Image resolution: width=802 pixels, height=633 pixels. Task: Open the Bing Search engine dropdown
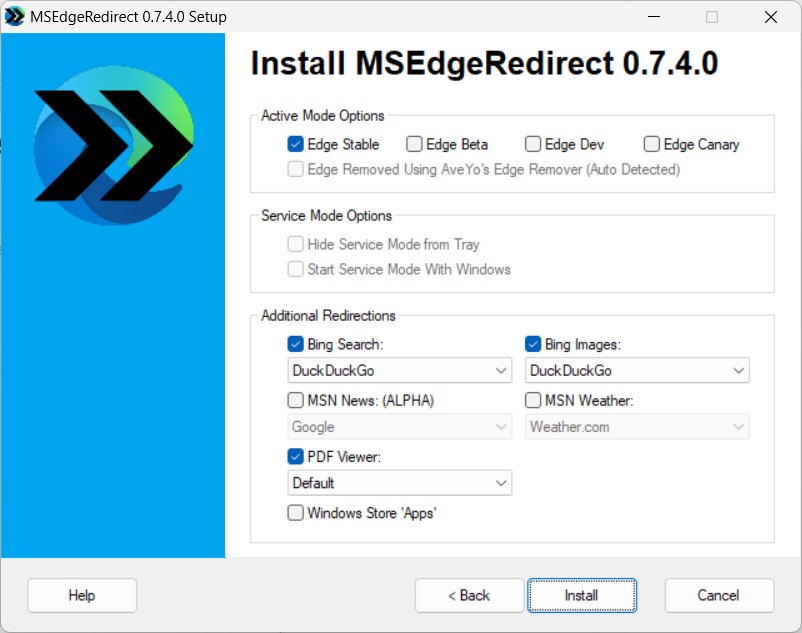pos(400,371)
